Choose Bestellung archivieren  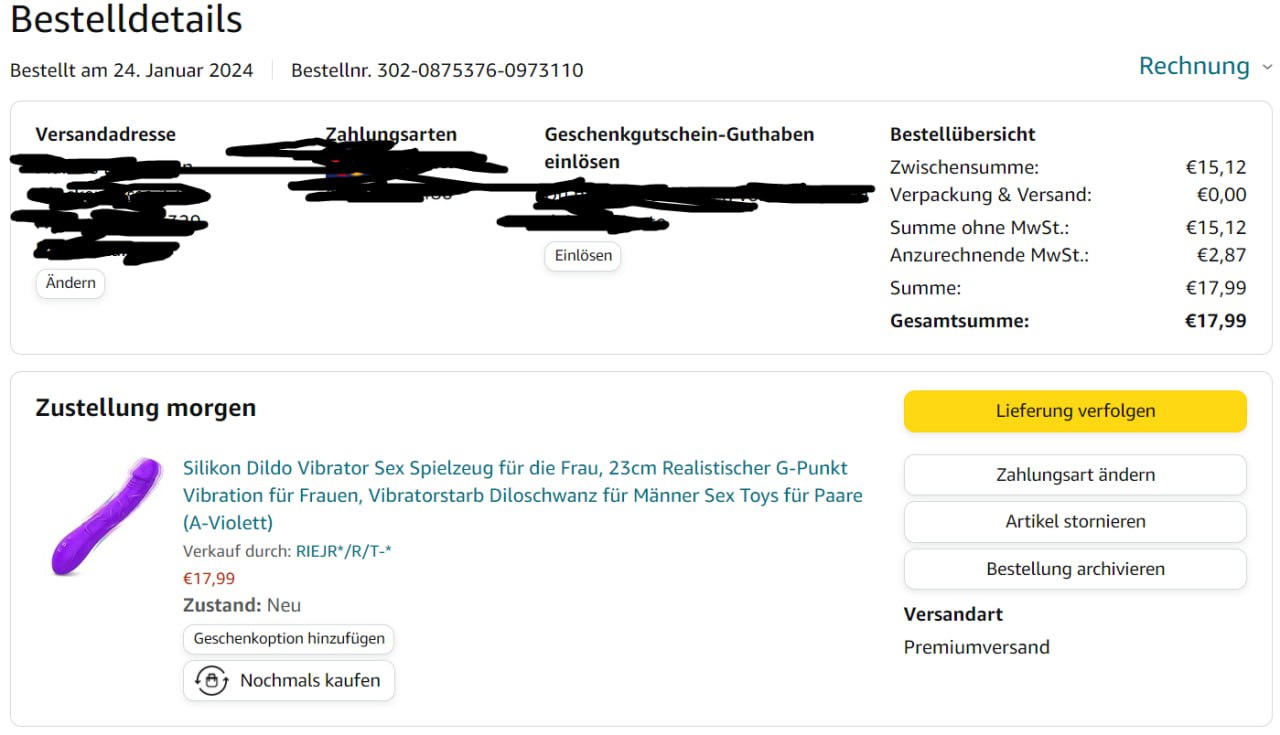tap(1075, 569)
